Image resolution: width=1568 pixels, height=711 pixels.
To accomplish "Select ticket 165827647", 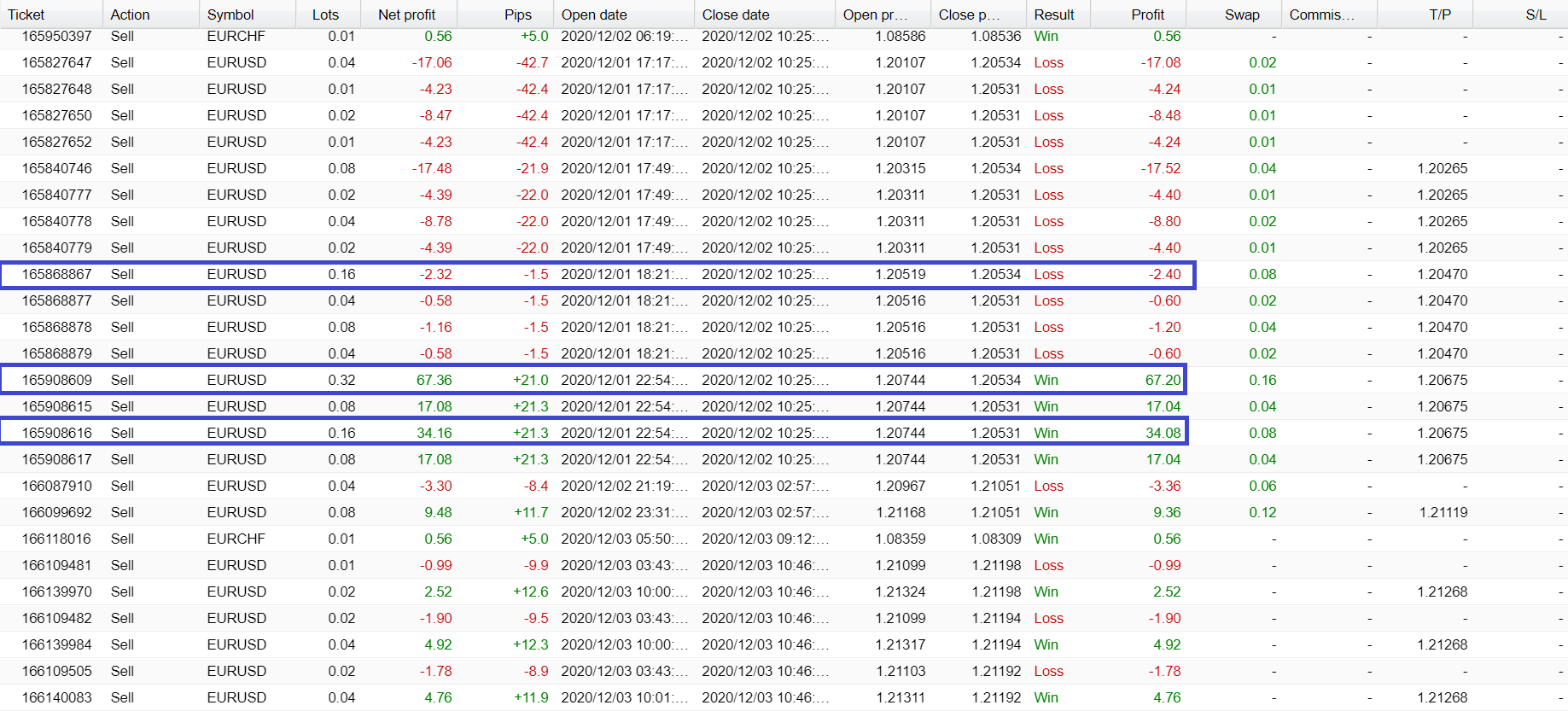I will pos(56,62).
